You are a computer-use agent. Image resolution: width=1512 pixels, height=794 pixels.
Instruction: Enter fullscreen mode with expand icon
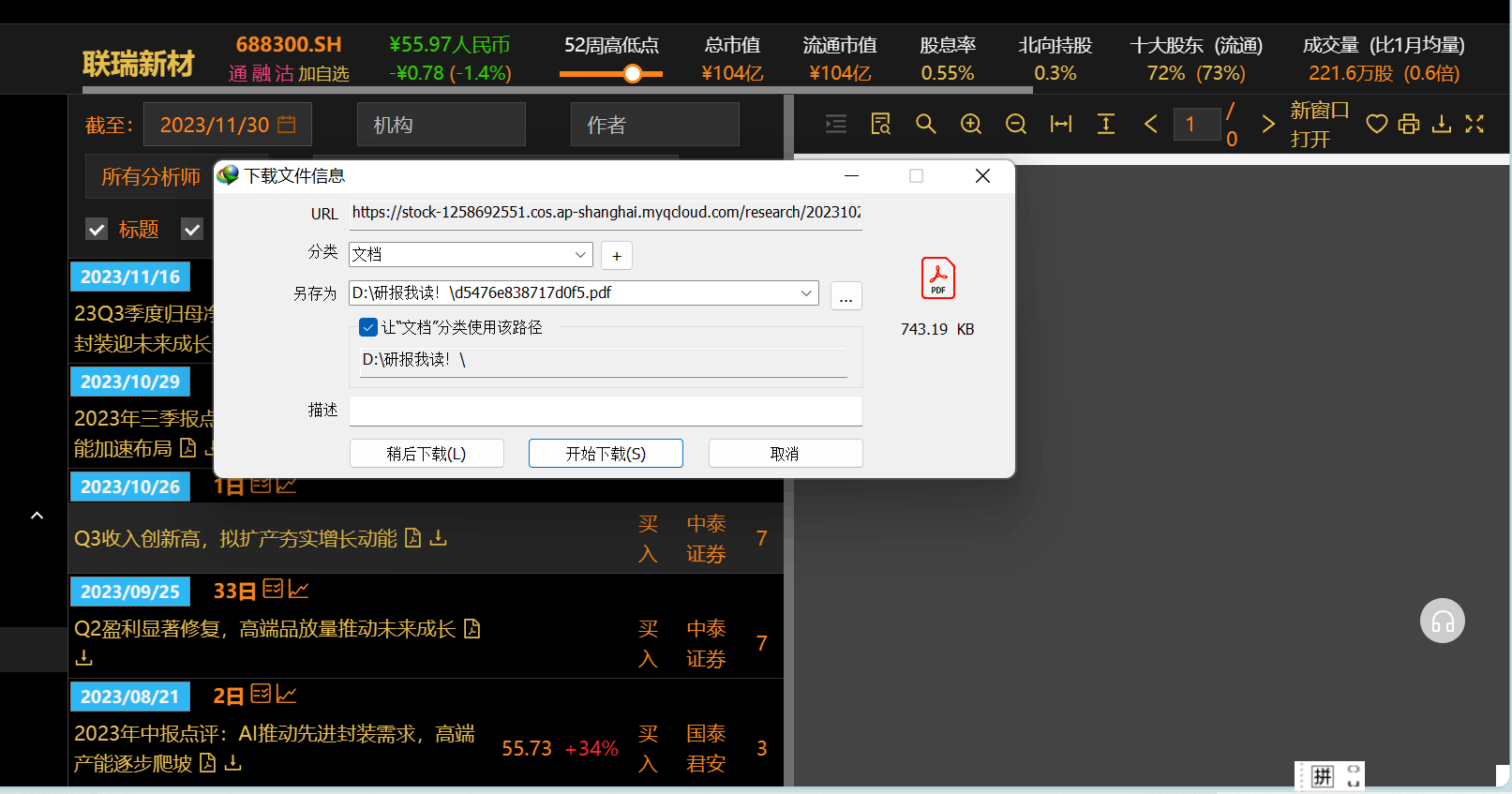1475,124
